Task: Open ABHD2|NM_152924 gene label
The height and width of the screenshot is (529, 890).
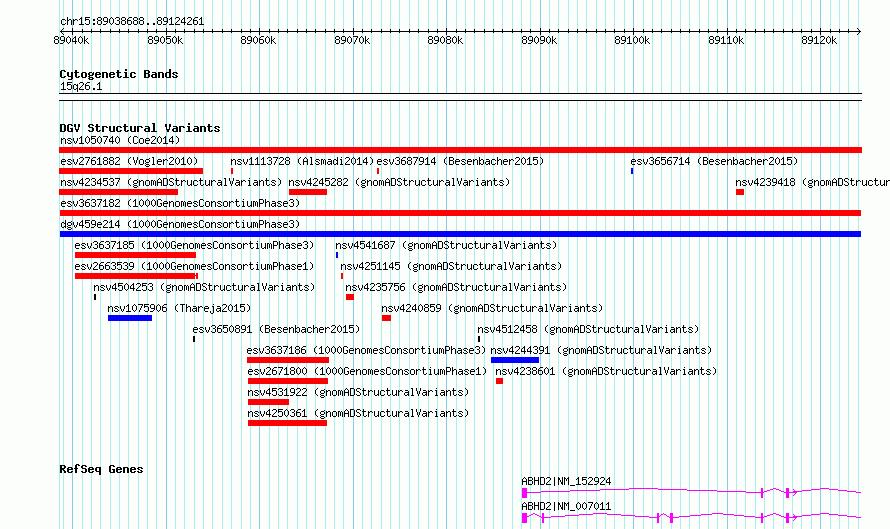Action: click(x=566, y=481)
